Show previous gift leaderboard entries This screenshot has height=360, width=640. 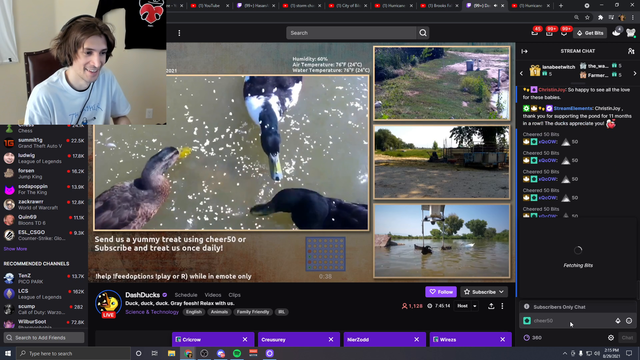tap(521, 73)
